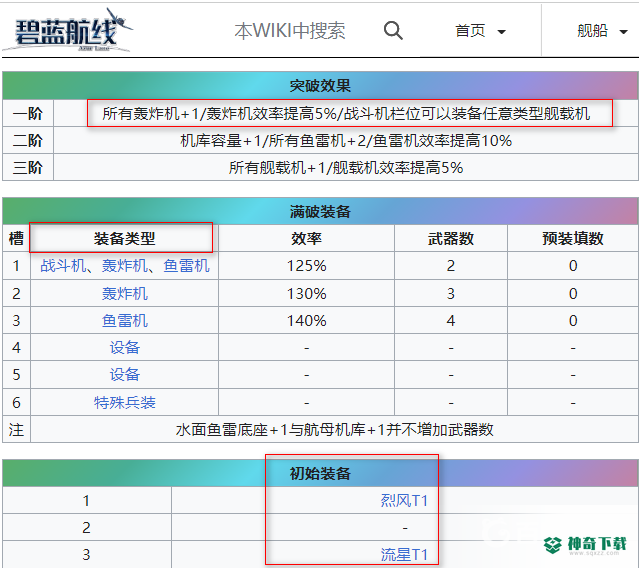Focus the 本WIKI中搜索 search field
639x568 pixels.
tap(290, 31)
